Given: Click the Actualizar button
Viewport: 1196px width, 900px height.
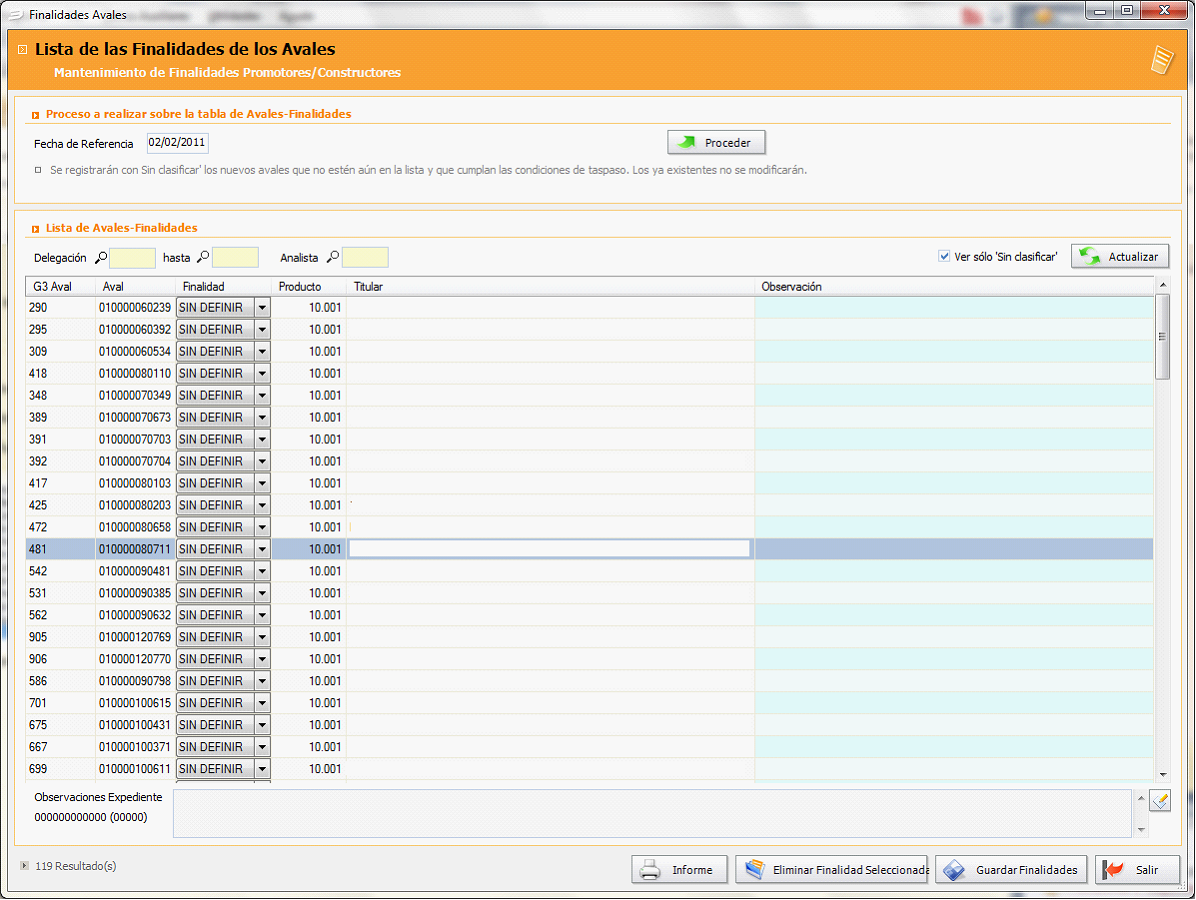Looking at the screenshot, I should tap(1120, 257).
